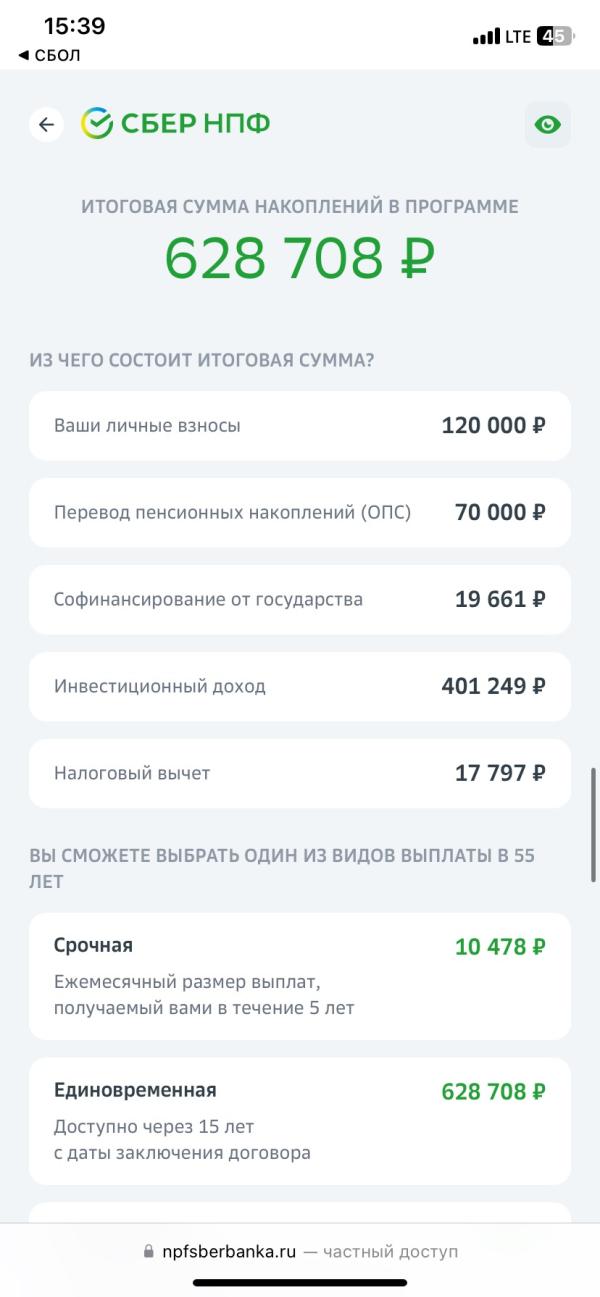Select the Налоговый вычет card
The width and height of the screenshot is (600, 1297).
[300, 774]
